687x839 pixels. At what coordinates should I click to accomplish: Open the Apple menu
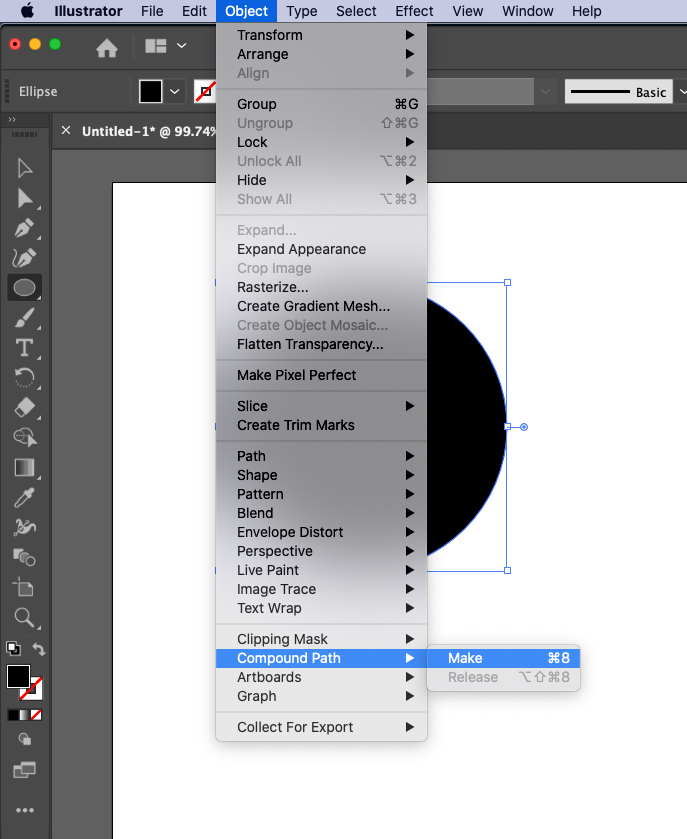pyautogui.click(x=27, y=11)
